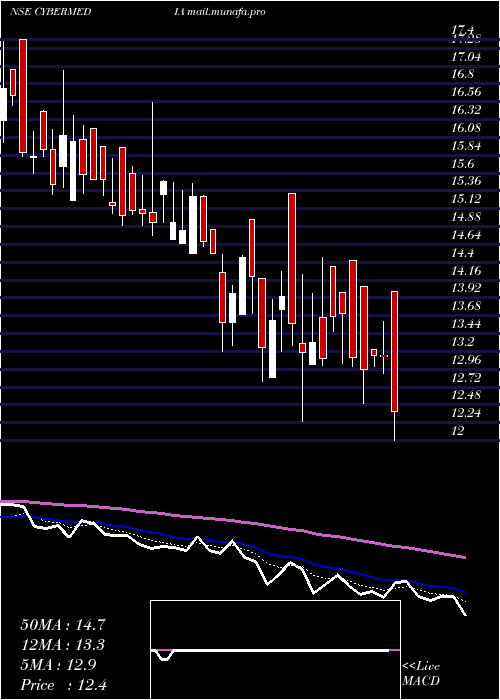The height and width of the screenshot is (700, 500).
Task: Click the NSE CYBERMED ticker label
Action: tap(50, 12)
